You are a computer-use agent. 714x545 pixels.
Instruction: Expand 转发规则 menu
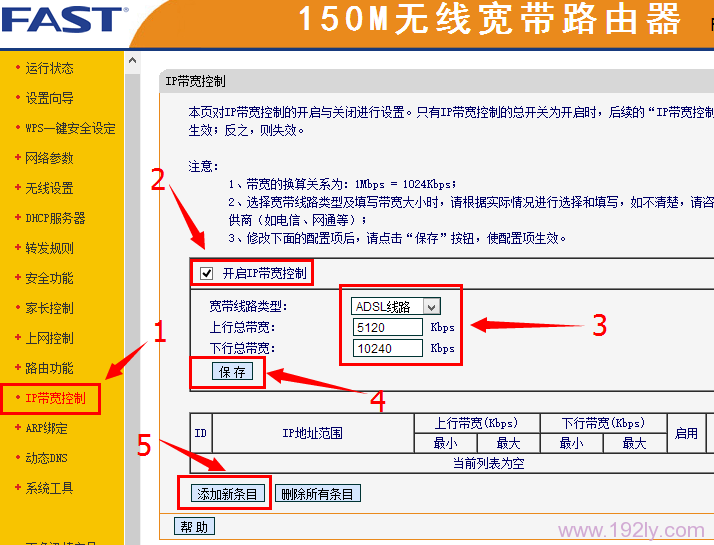point(49,248)
